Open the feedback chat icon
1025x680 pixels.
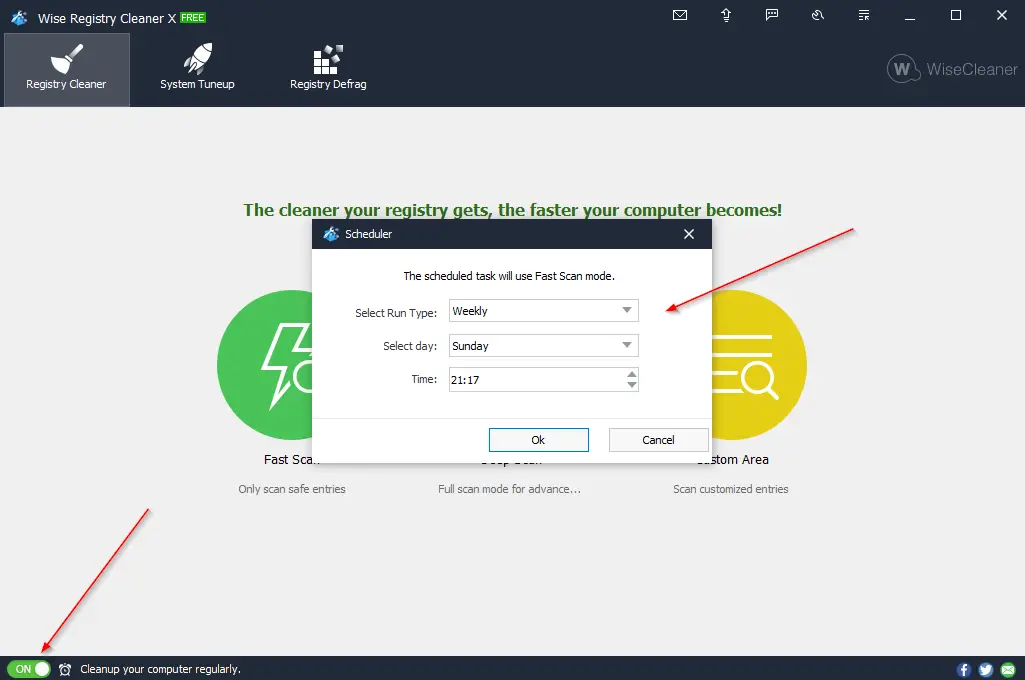click(x=772, y=15)
